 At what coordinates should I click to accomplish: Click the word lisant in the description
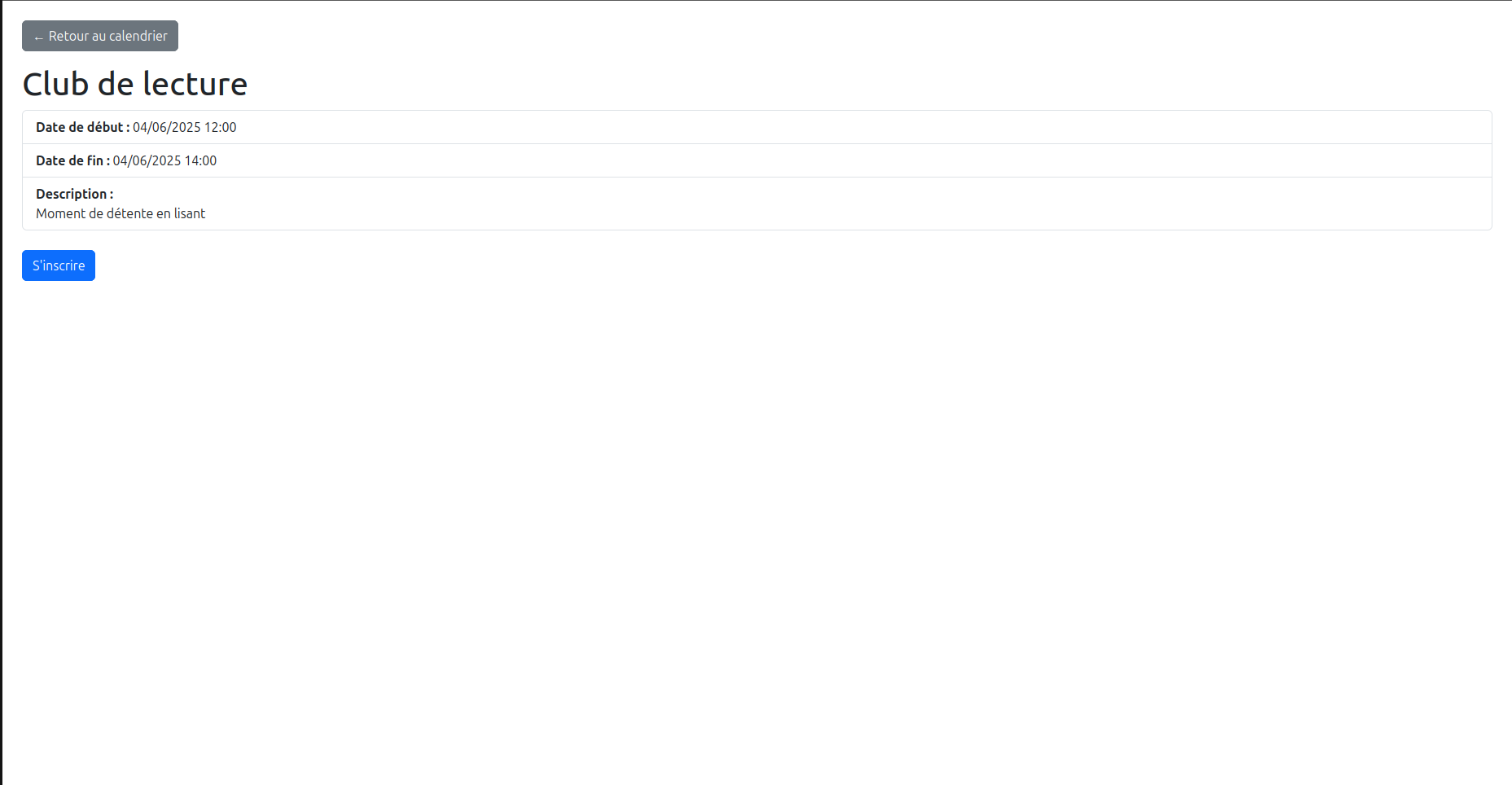coord(190,213)
